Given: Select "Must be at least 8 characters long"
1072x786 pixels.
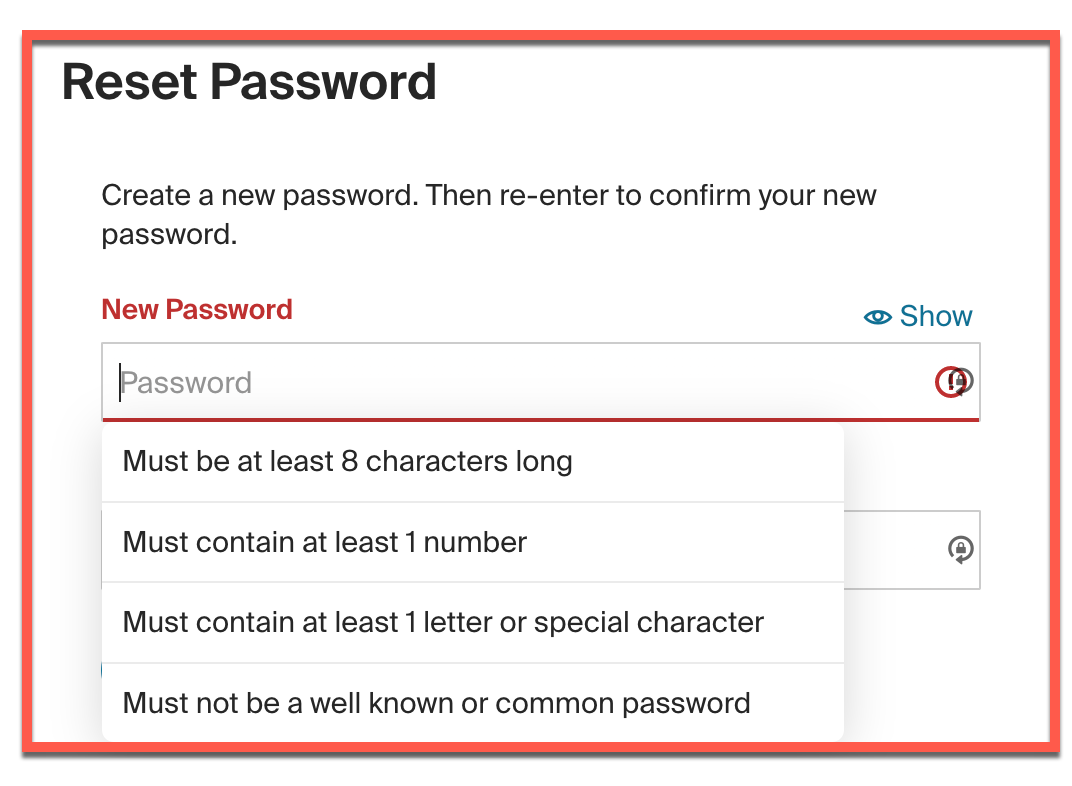Looking at the screenshot, I should (347, 461).
